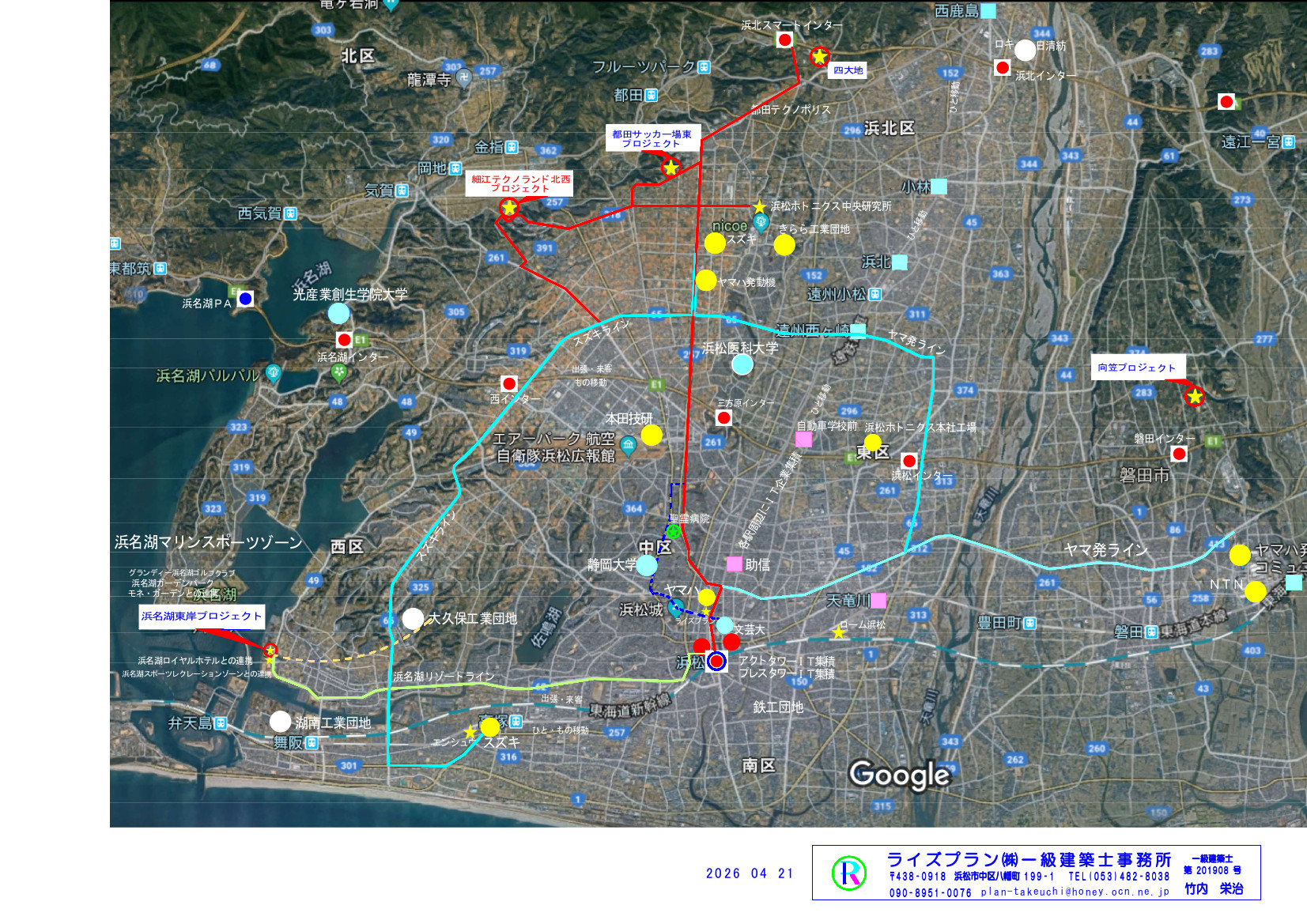Click the blue-ringed red marker at 浜松 station
This screenshot has height=924, width=1307.
[x=716, y=661]
